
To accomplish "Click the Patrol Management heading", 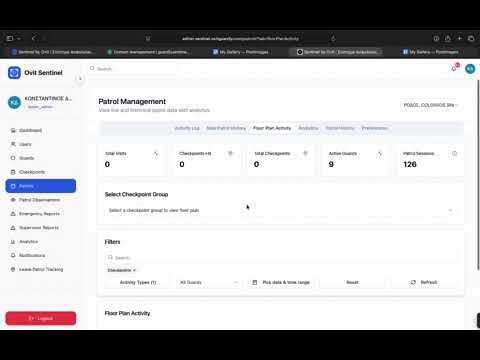I will coord(132,102).
